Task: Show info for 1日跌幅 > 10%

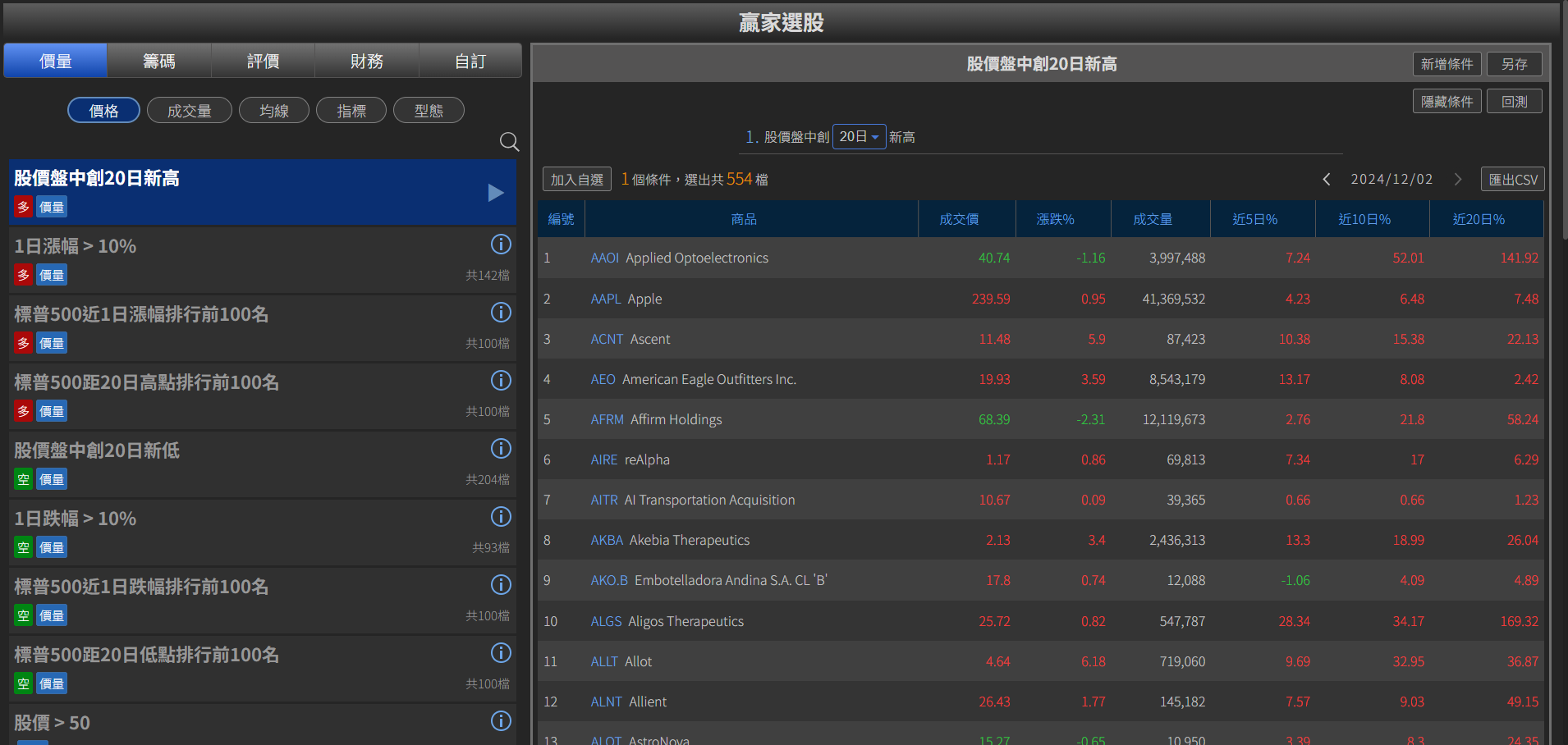Action: click(500, 517)
